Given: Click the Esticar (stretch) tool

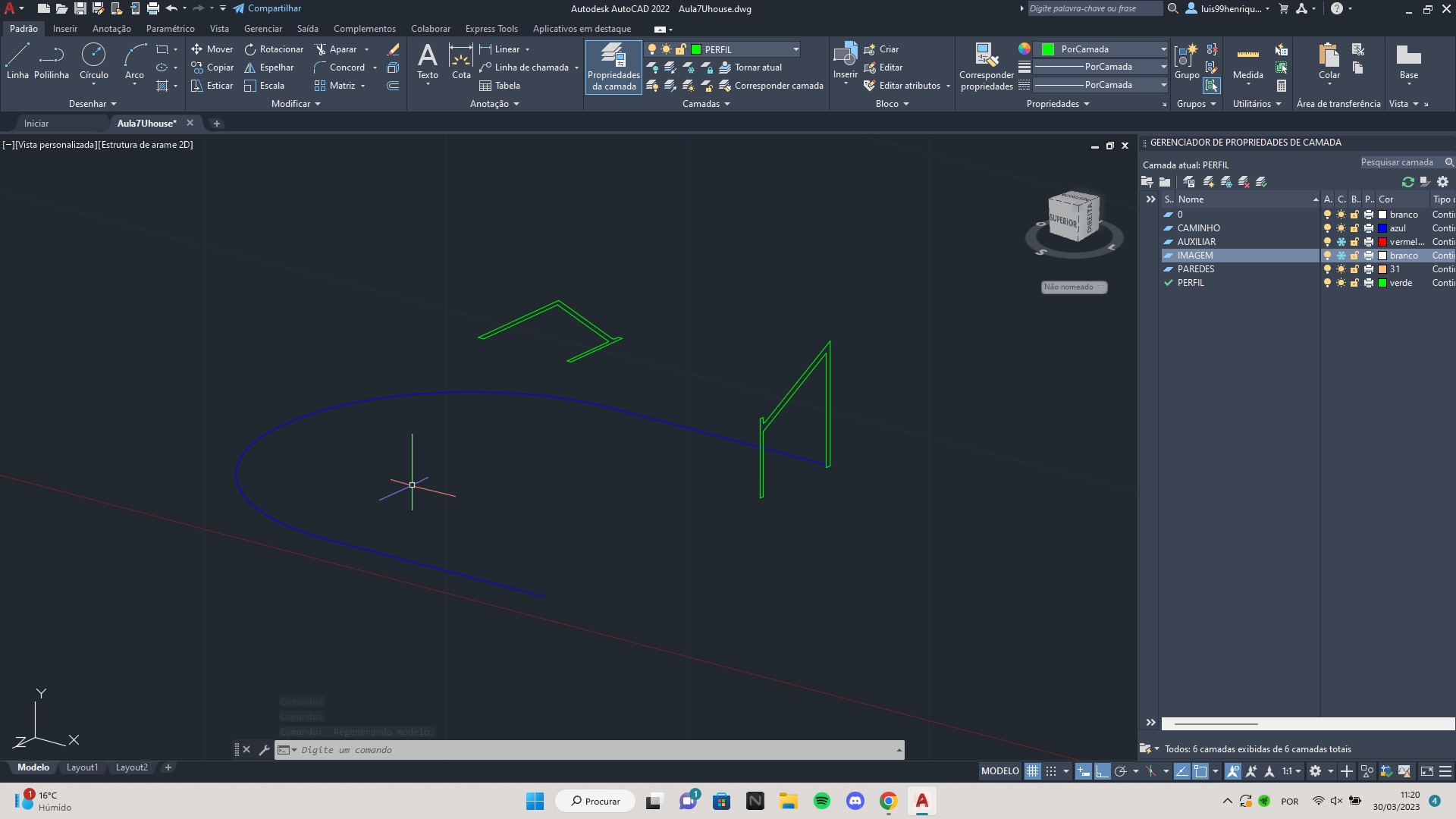Looking at the screenshot, I should coord(212,86).
